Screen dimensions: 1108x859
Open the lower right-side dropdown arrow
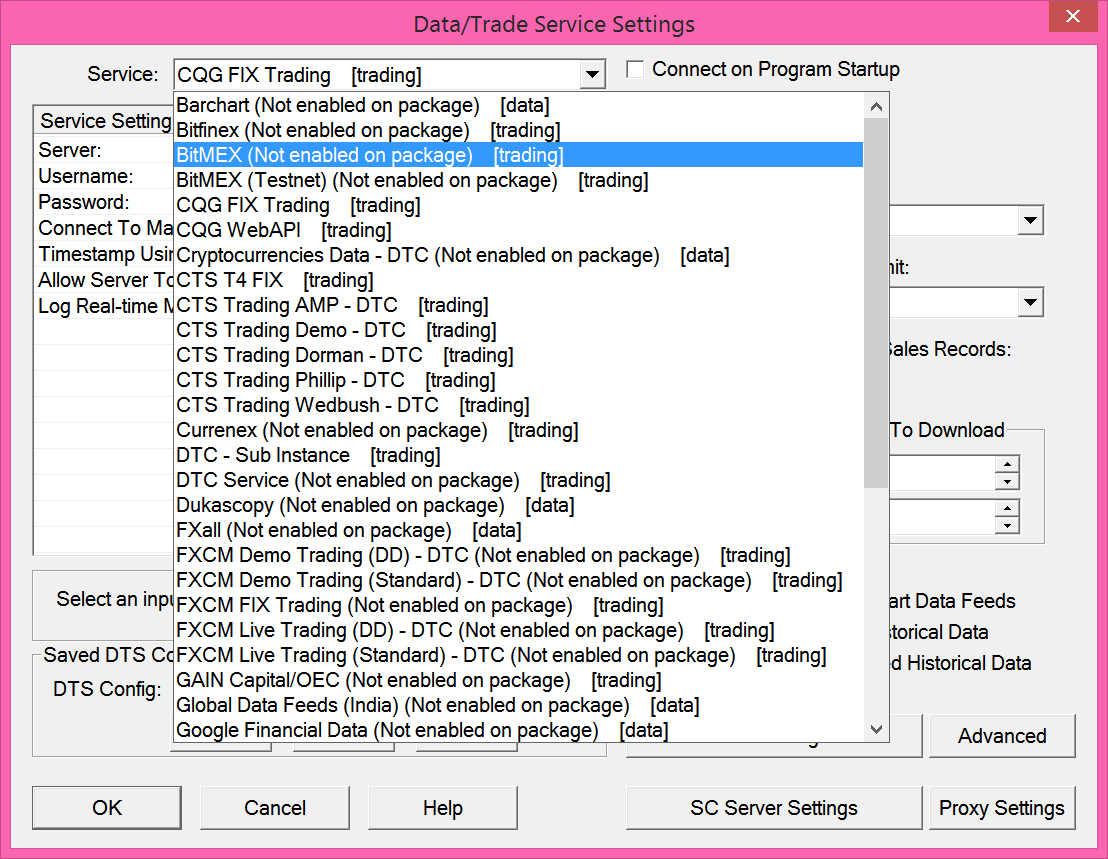click(x=1031, y=302)
